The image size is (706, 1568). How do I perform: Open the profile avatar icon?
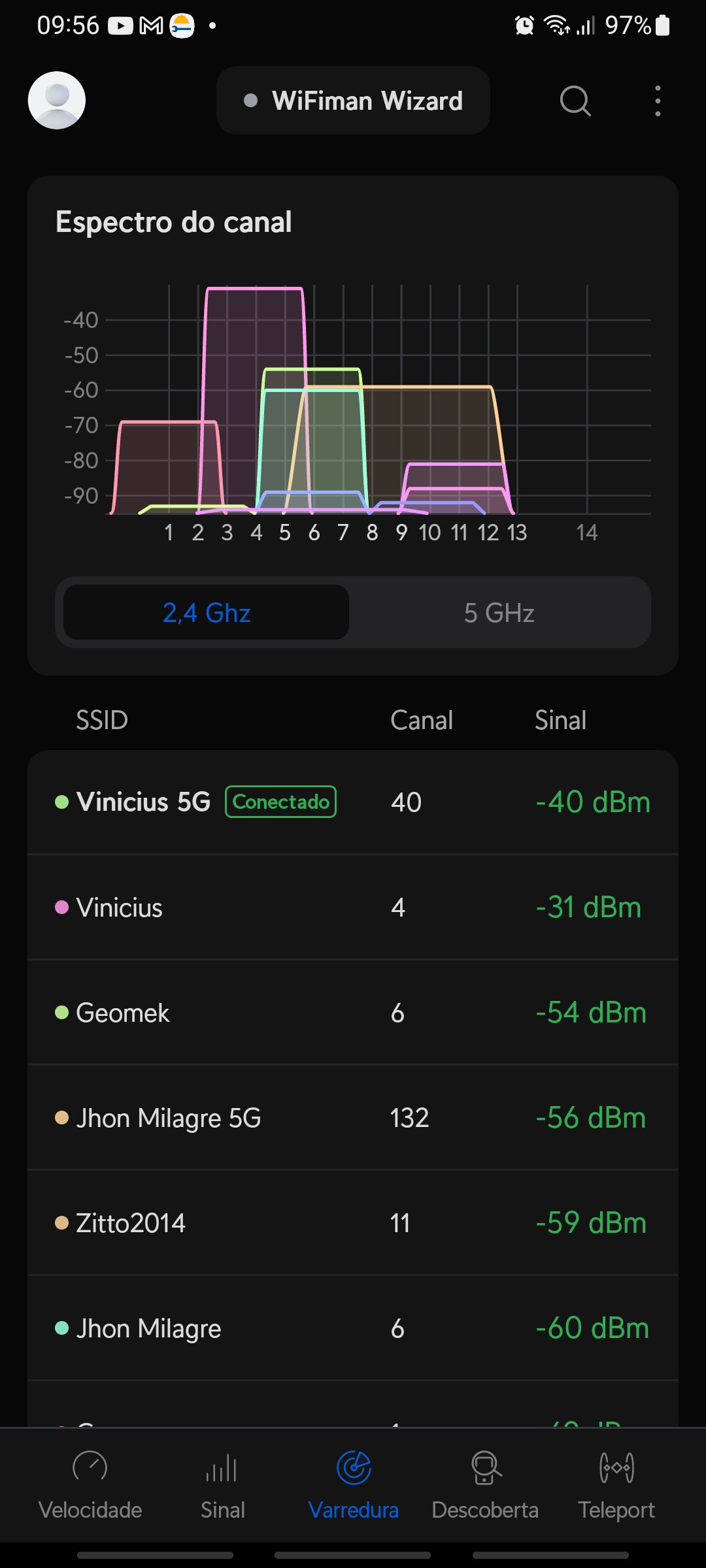tap(57, 100)
